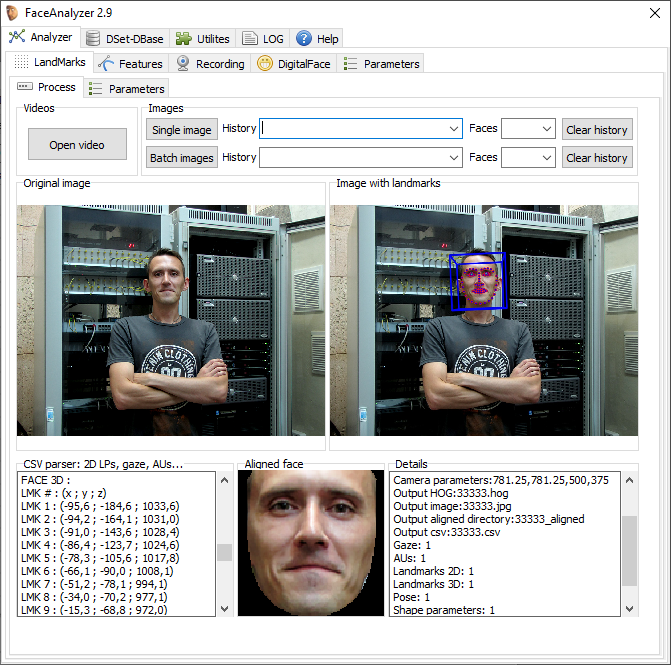This screenshot has height=665, width=671.
Task: Click the 'Gaze: 1' line in Details
Action: [412, 545]
